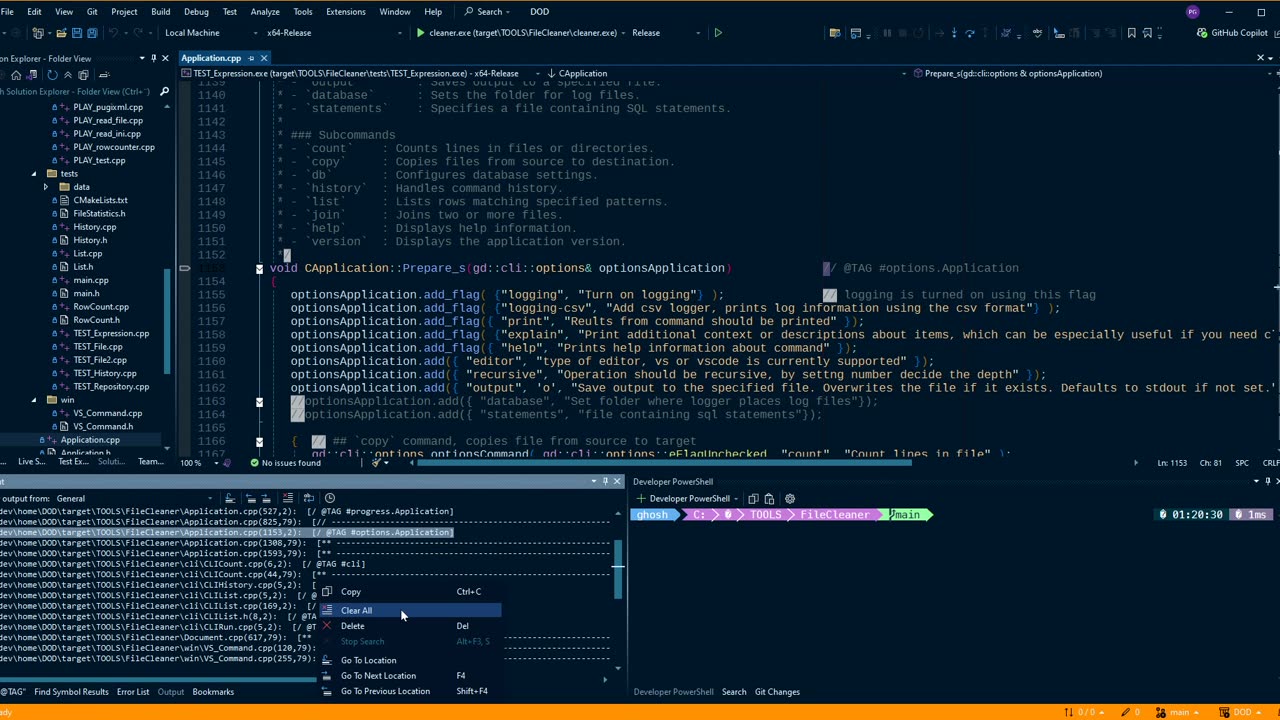Switch to the Find Symbol Results tab
This screenshot has width=1280, height=720.
[71, 692]
